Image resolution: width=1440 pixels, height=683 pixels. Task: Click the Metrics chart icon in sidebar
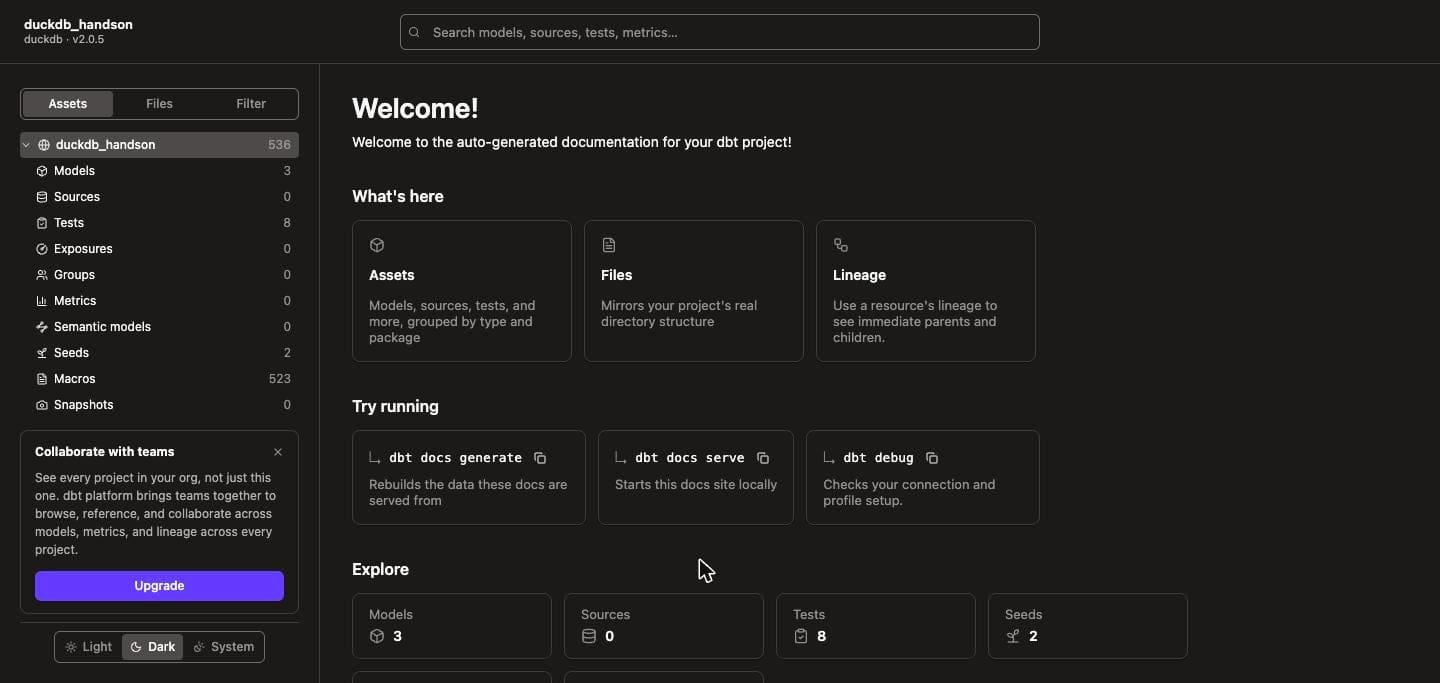(x=42, y=301)
